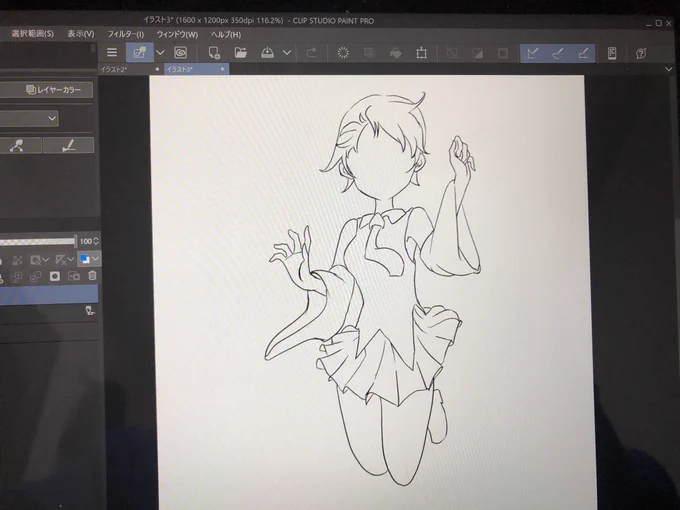Open Clip Studio Assets spiral icon
This screenshot has width=680, height=510.
click(x=180, y=52)
